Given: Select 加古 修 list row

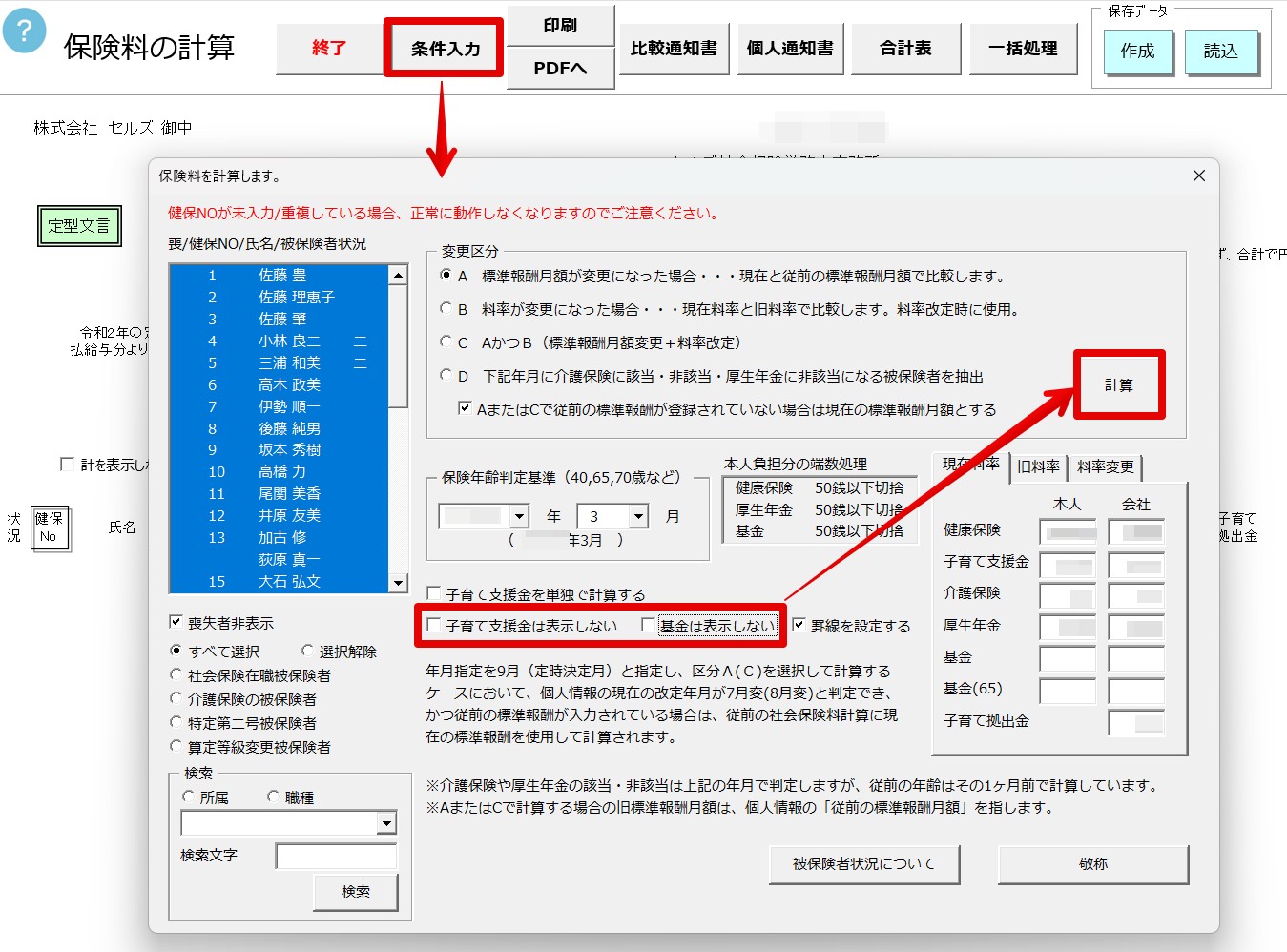Looking at the screenshot, I should tap(279, 537).
